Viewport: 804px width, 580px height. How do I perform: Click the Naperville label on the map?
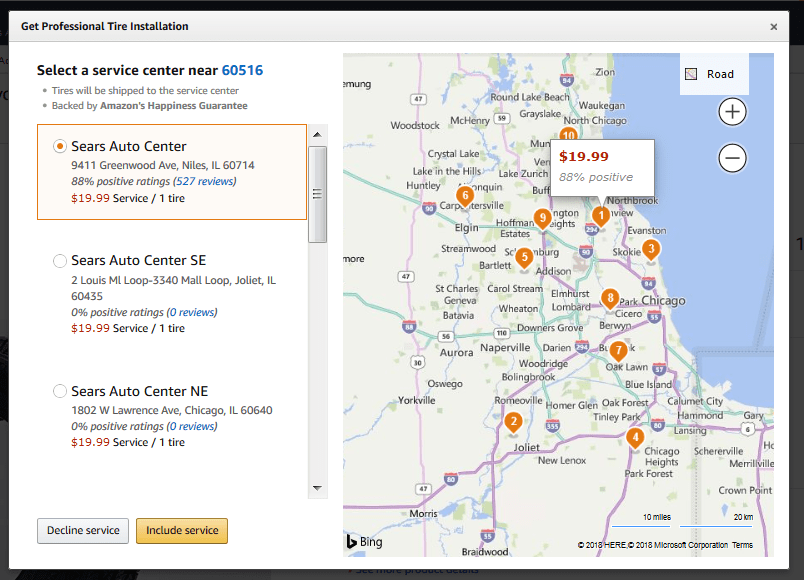click(x=505, y=348)
